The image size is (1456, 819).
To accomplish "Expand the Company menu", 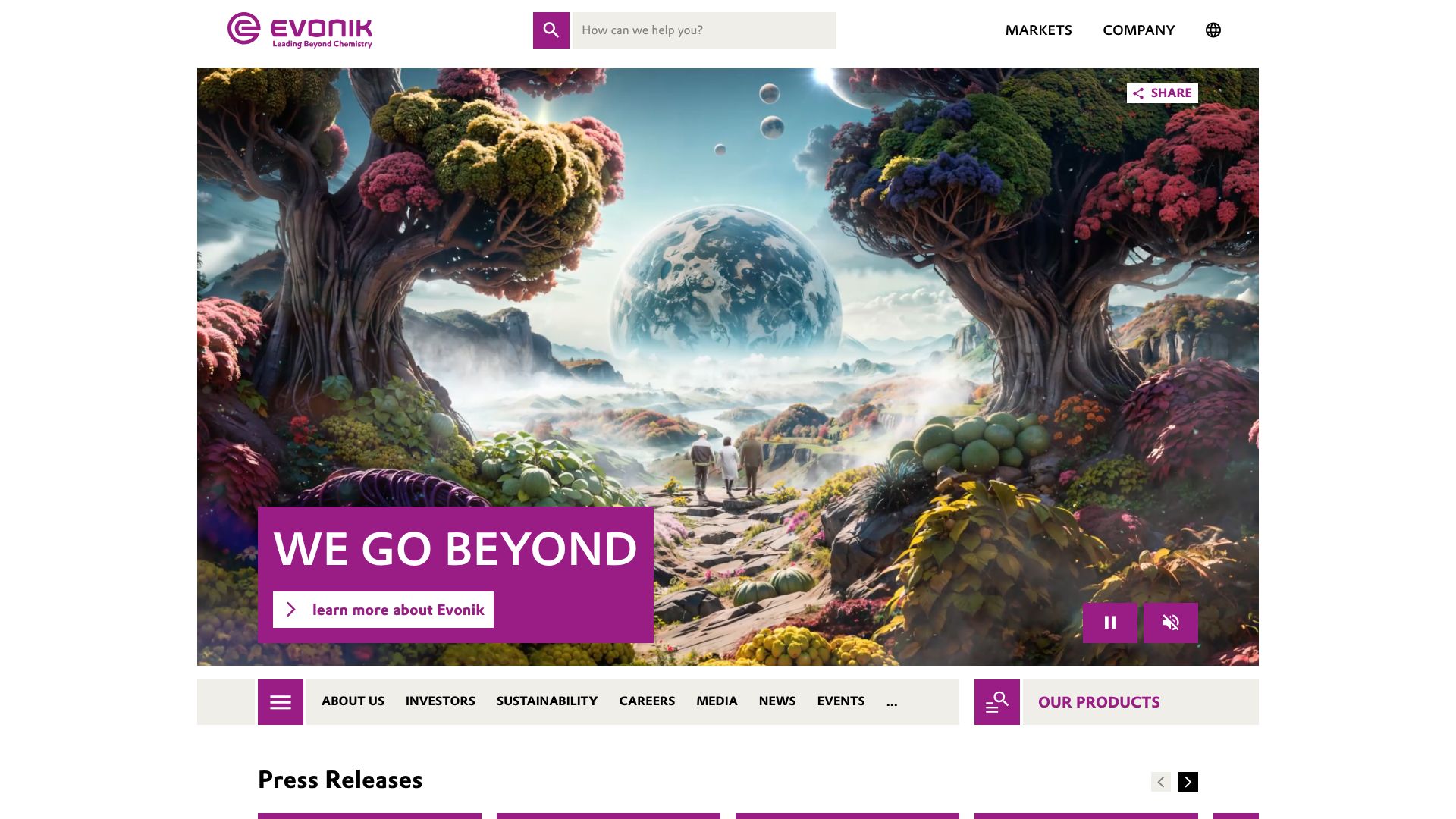I will click(x=1139, y=30).
